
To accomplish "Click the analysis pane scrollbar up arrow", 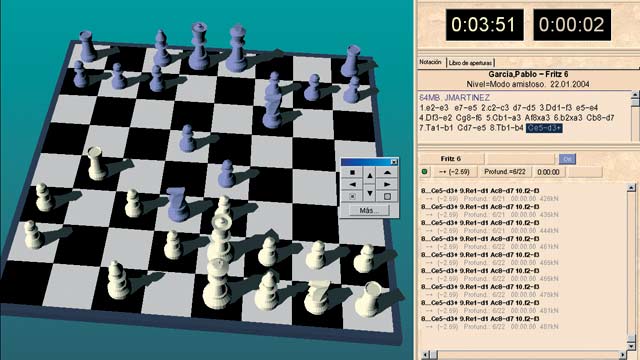I will (631, 188).
